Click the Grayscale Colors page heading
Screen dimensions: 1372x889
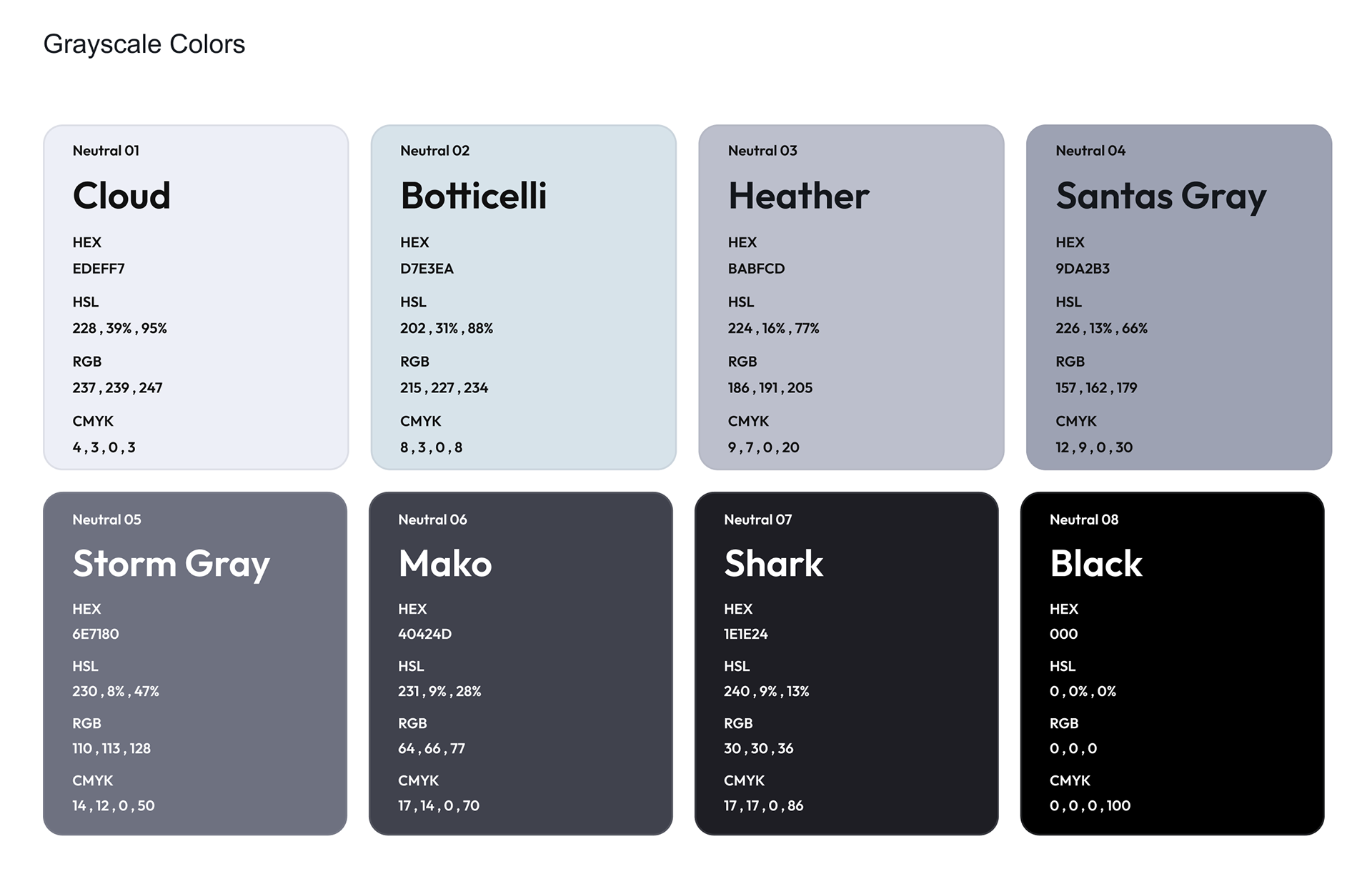pyautogui.click(x=144, y=44)
